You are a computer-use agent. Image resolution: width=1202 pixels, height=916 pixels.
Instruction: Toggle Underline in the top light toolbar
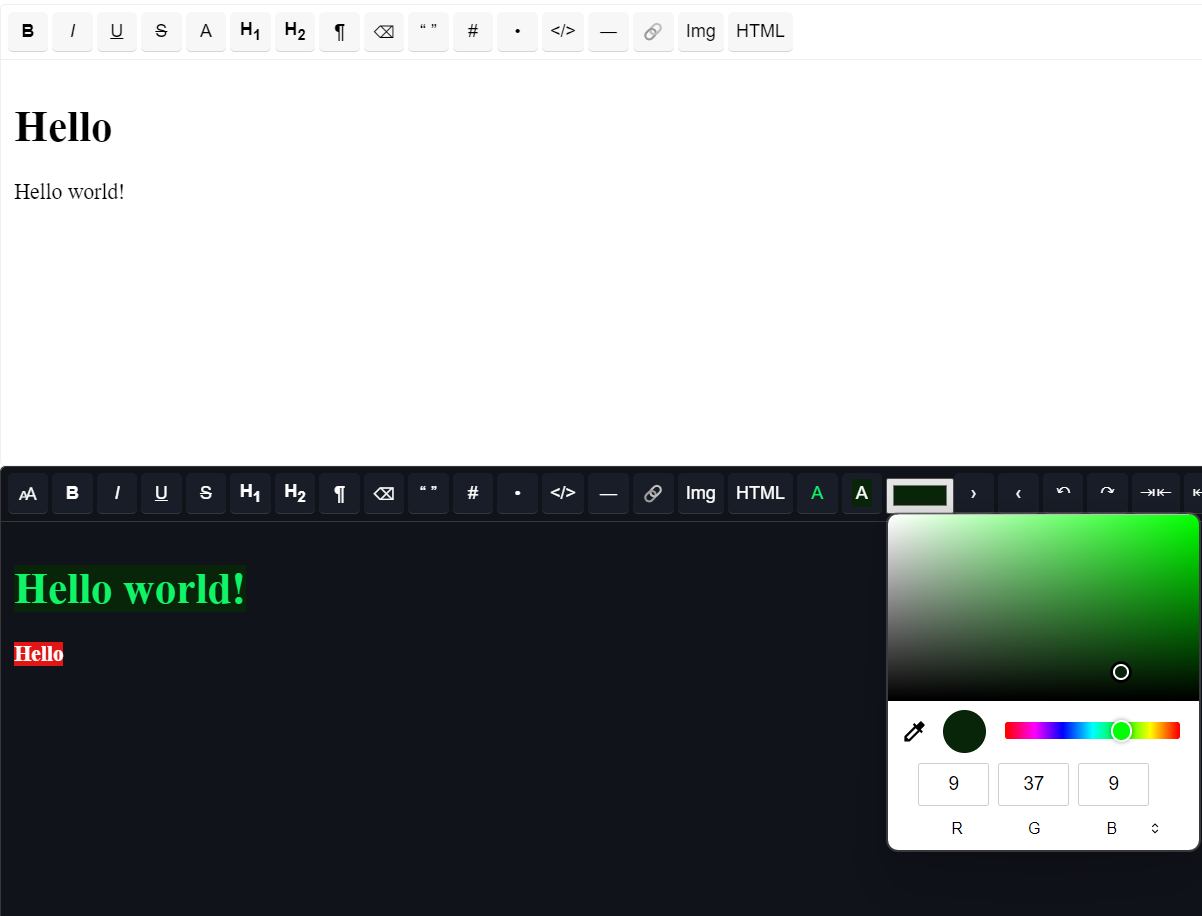click(x=117, y=32)
